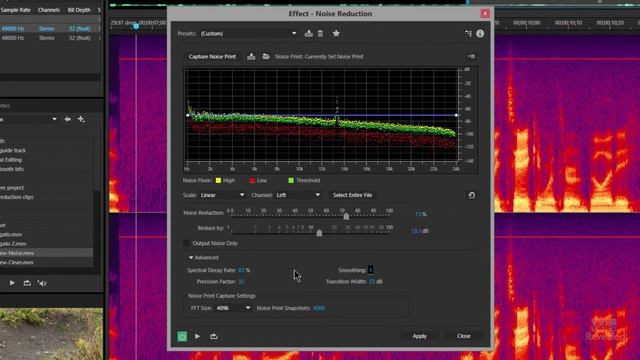Click the Channels column header
The image size is (640, 360).
click(x=49, y=10)
